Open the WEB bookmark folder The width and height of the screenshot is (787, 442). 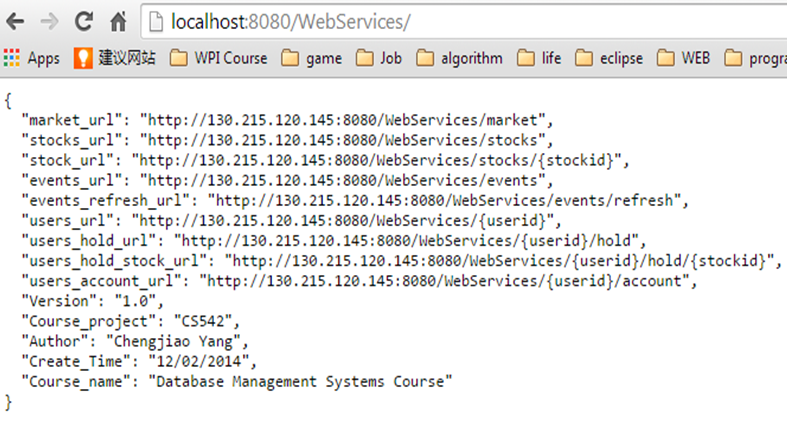coord(683,58)
